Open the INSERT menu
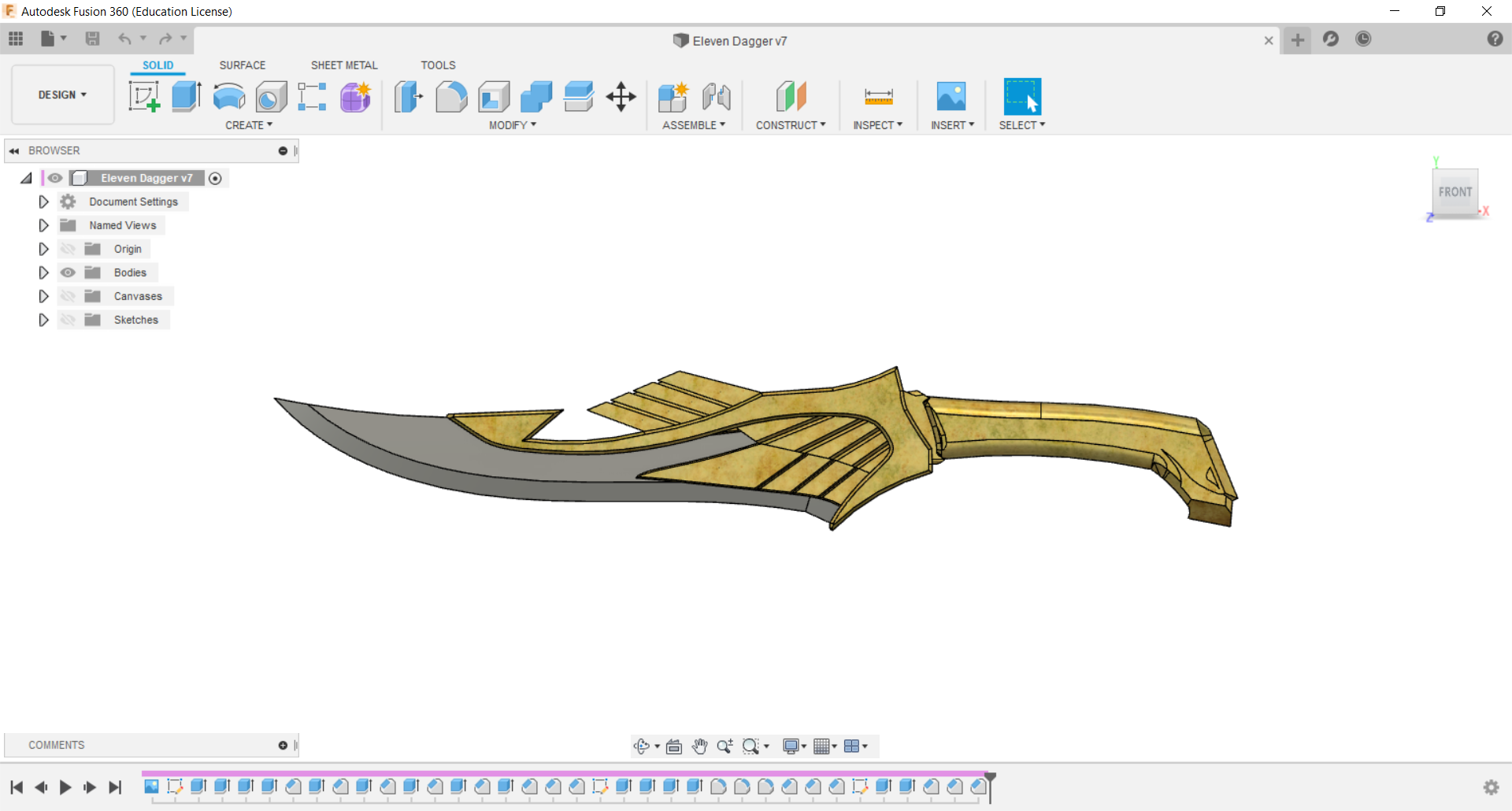1512x811 pixels. (952, 125)
